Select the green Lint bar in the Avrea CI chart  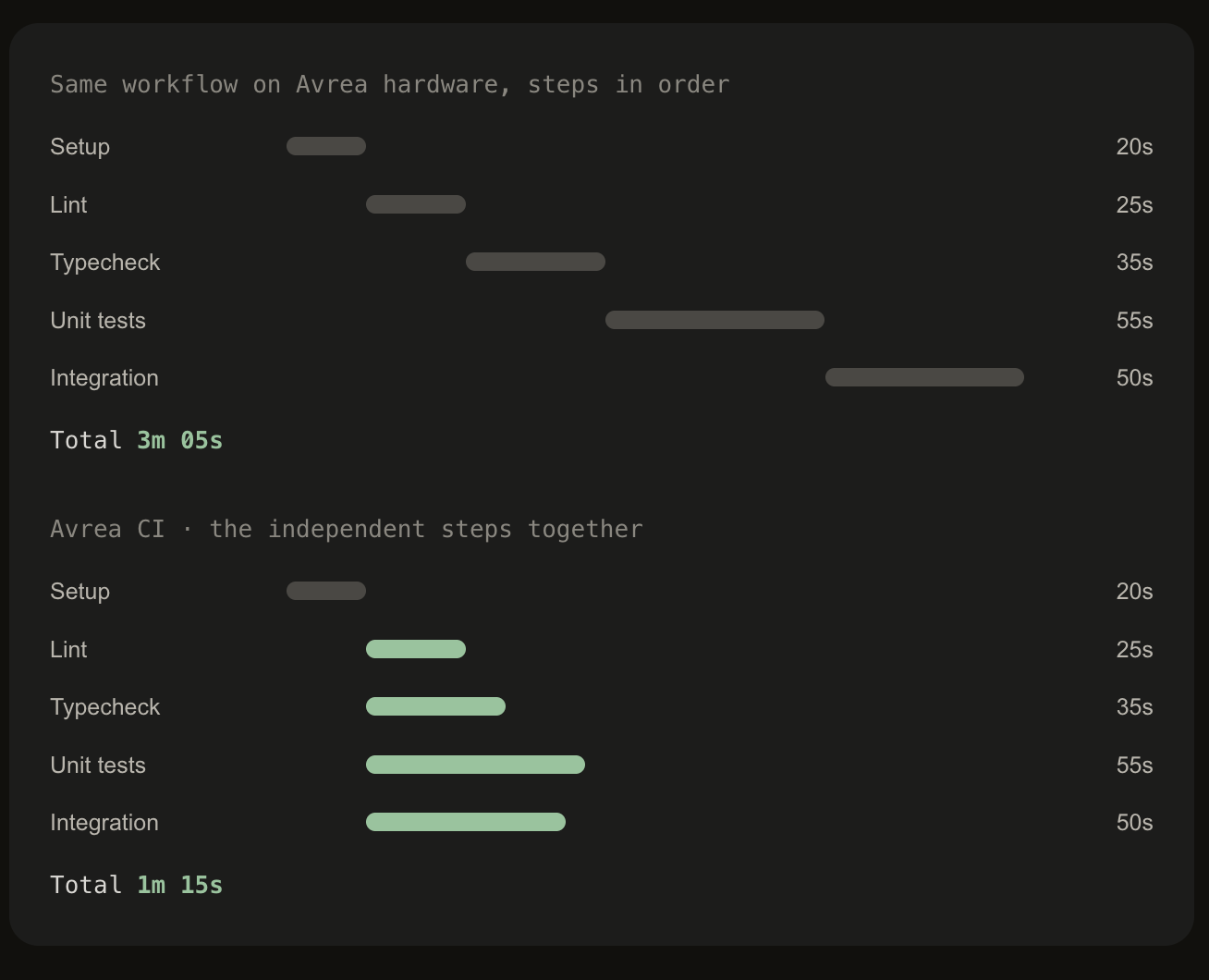pos(416,649)
